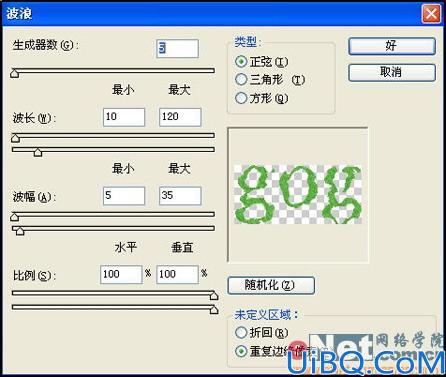Click the 取消 (Cancel) button
Viewport: 446px width, 377px height.
(x=392, y=72)
